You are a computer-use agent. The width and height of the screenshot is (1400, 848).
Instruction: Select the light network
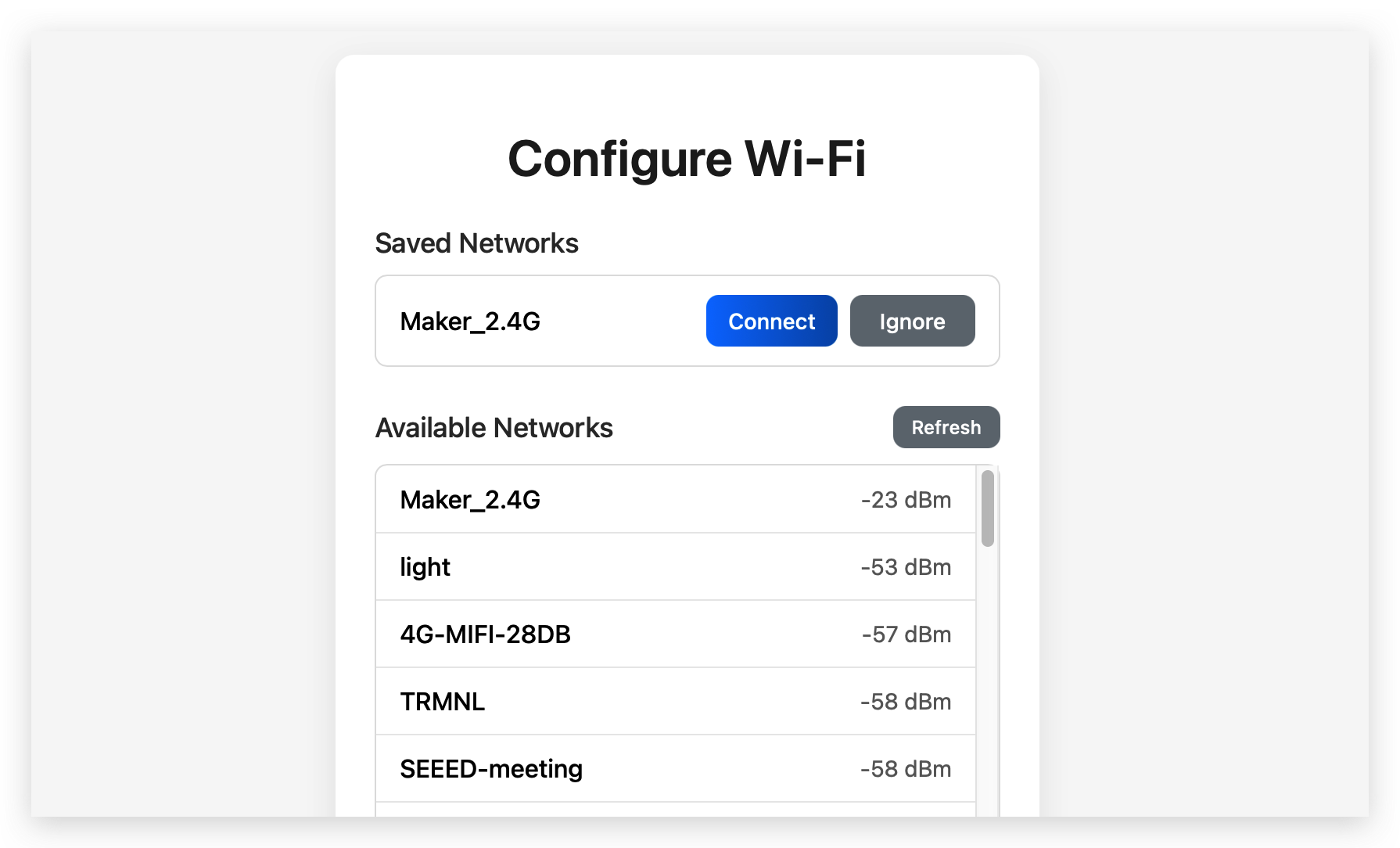pos(676,567)
